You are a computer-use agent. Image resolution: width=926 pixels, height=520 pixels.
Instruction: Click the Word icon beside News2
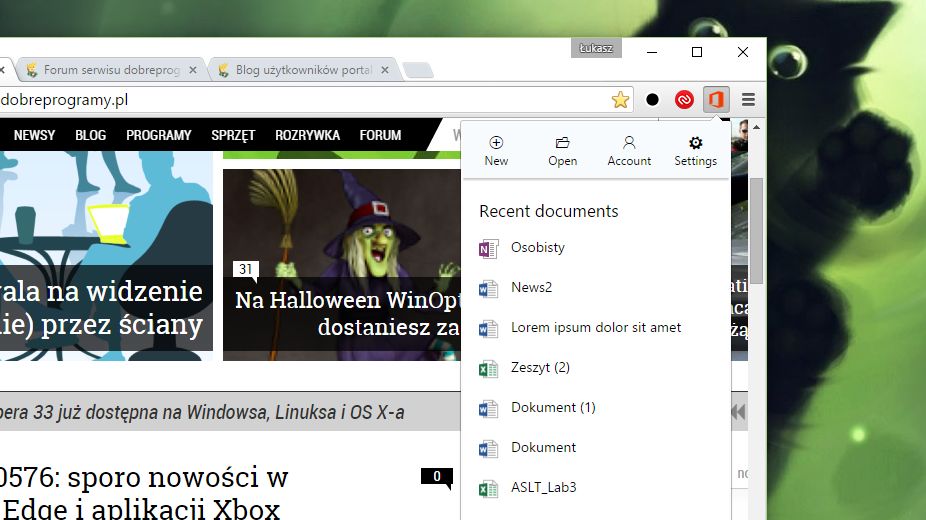(x=488, y=289)
